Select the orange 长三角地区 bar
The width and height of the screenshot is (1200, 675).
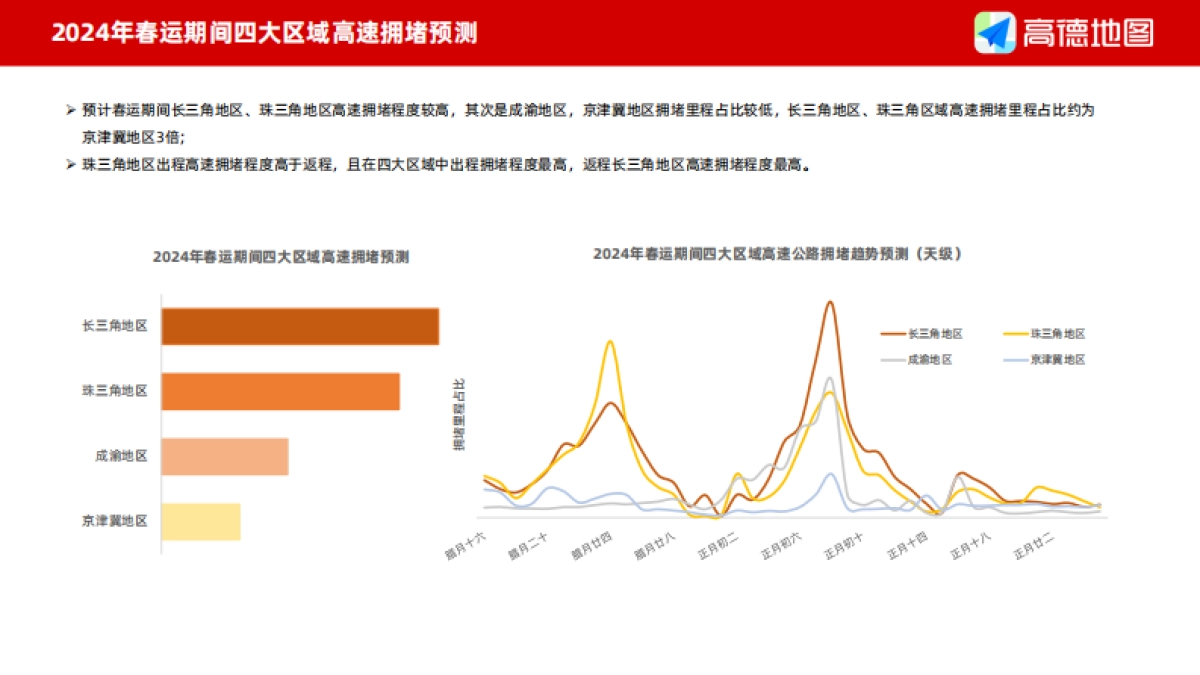point(300,324)
